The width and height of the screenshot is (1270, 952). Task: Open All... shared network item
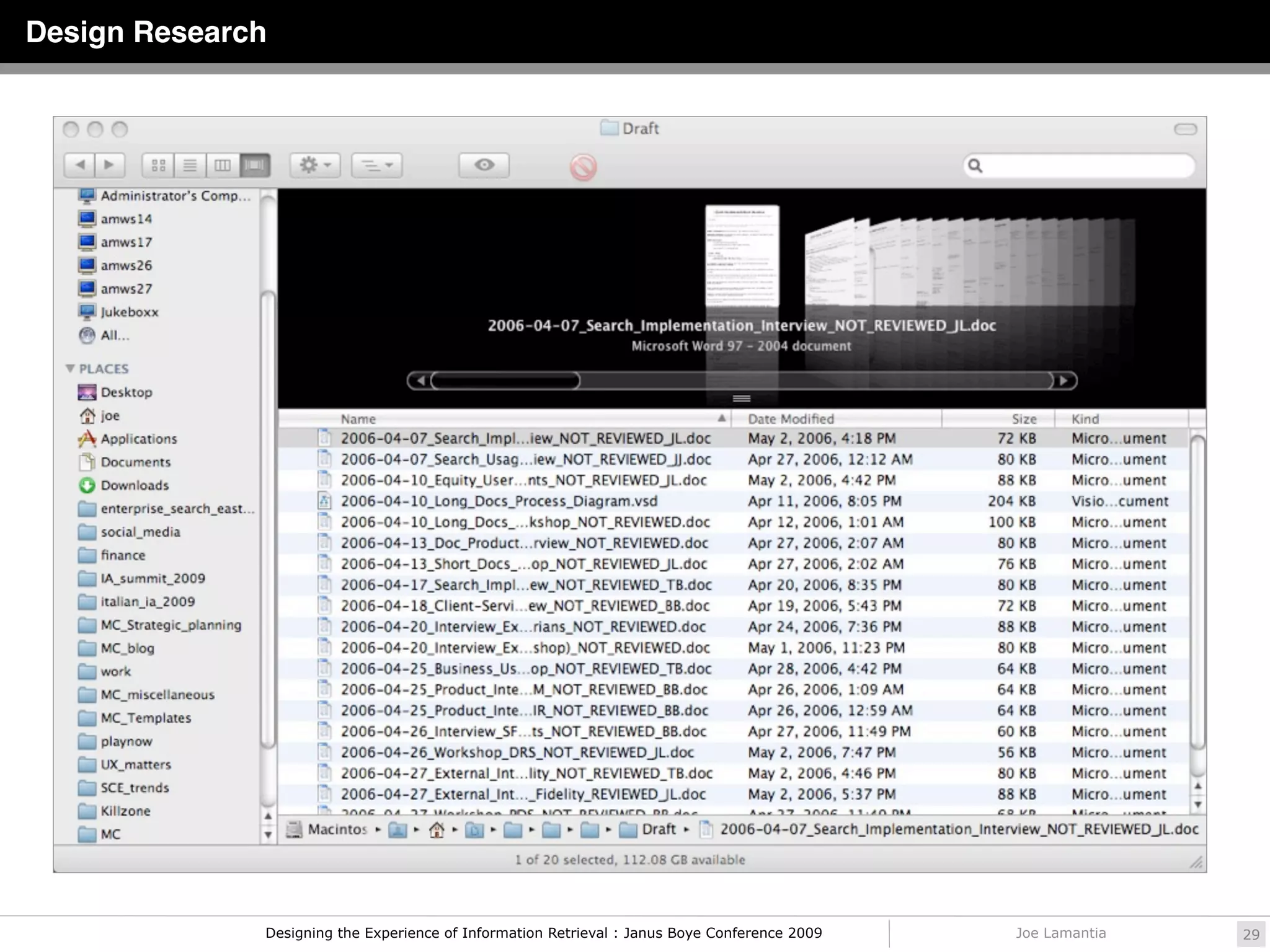[x=104, y=335]
